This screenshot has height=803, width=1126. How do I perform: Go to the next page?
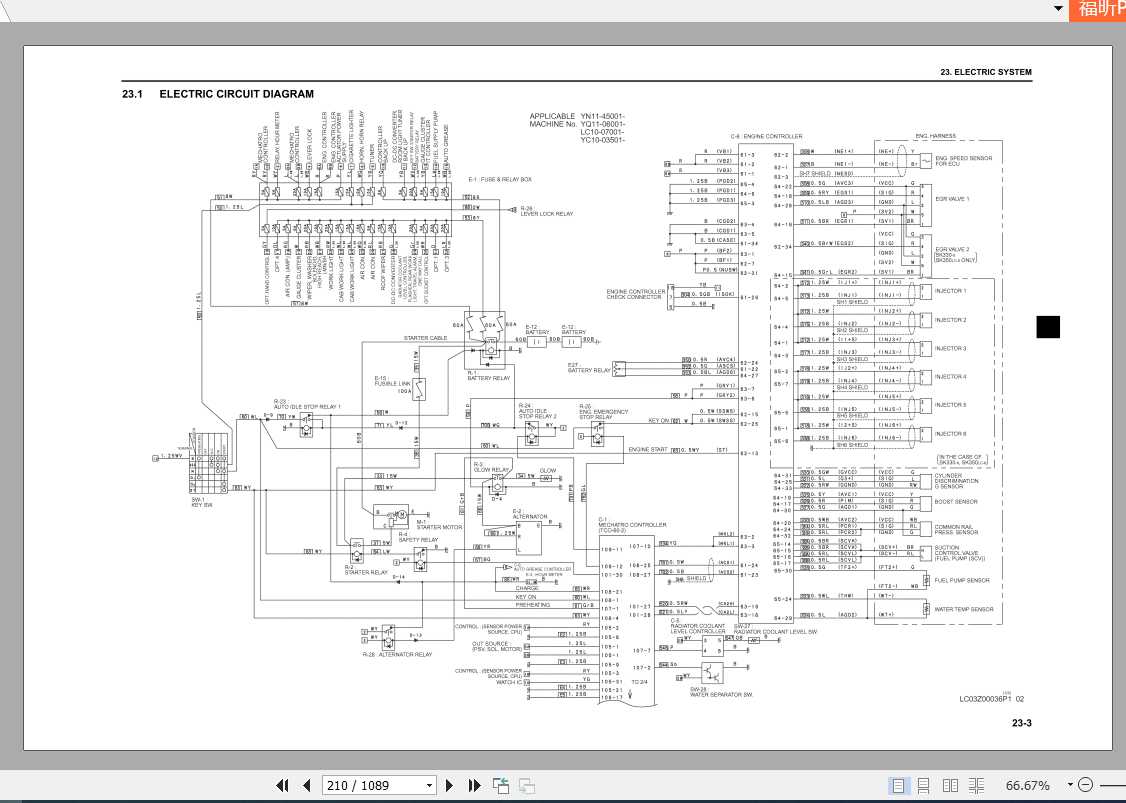[450, 786]
